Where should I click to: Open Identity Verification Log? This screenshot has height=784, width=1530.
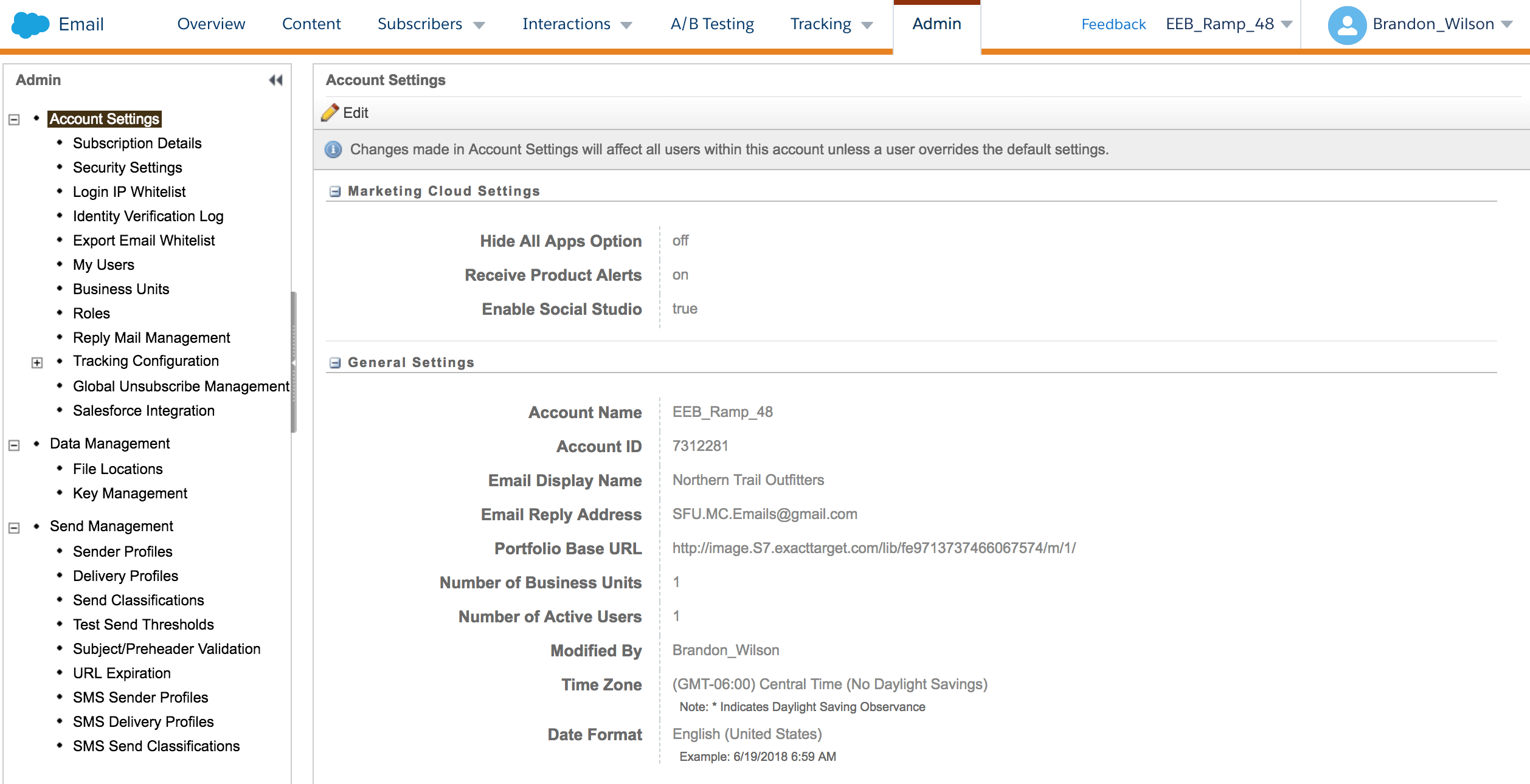click(x=148, y=216)
